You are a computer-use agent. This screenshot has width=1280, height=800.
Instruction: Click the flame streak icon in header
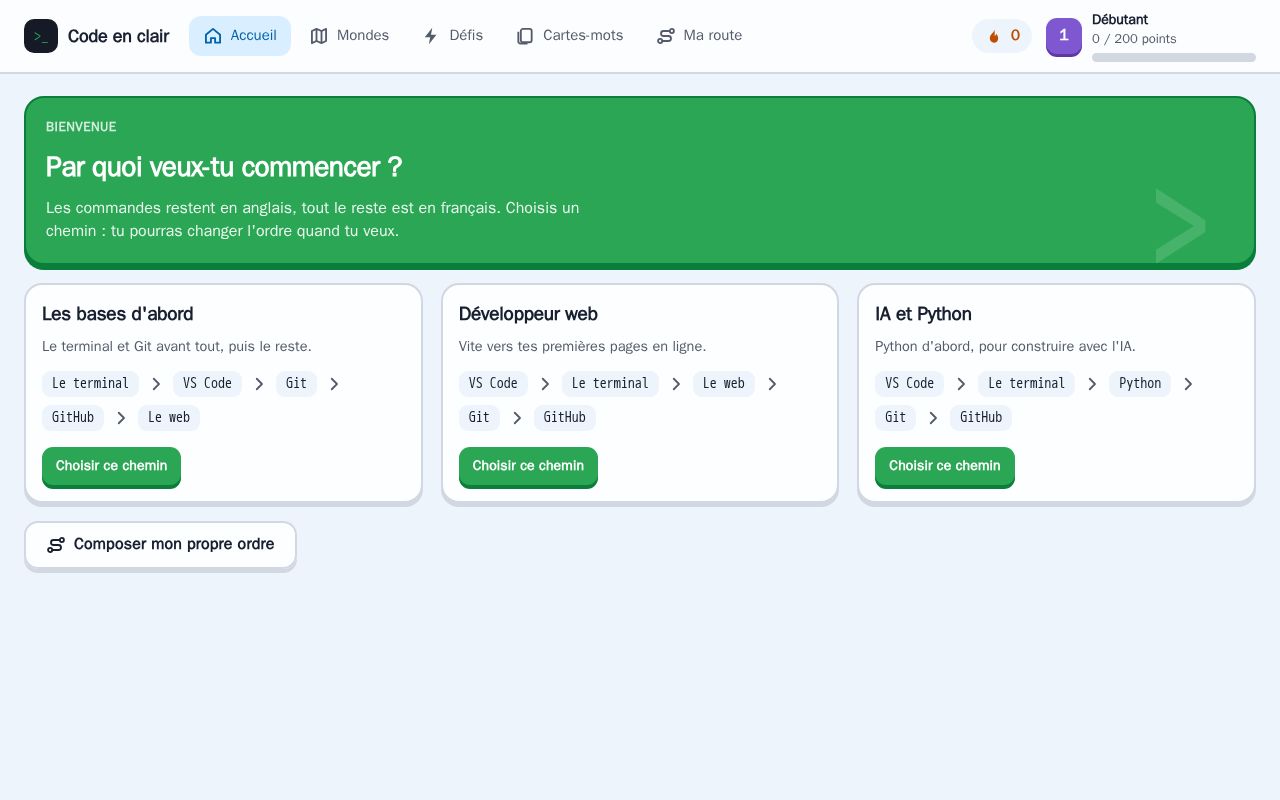[994, 36]
